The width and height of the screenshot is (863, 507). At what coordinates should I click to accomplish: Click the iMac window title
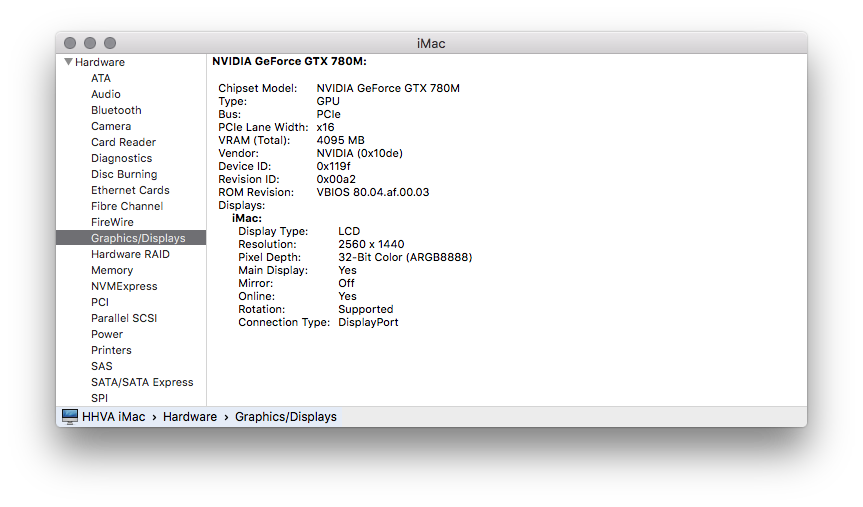431,43
